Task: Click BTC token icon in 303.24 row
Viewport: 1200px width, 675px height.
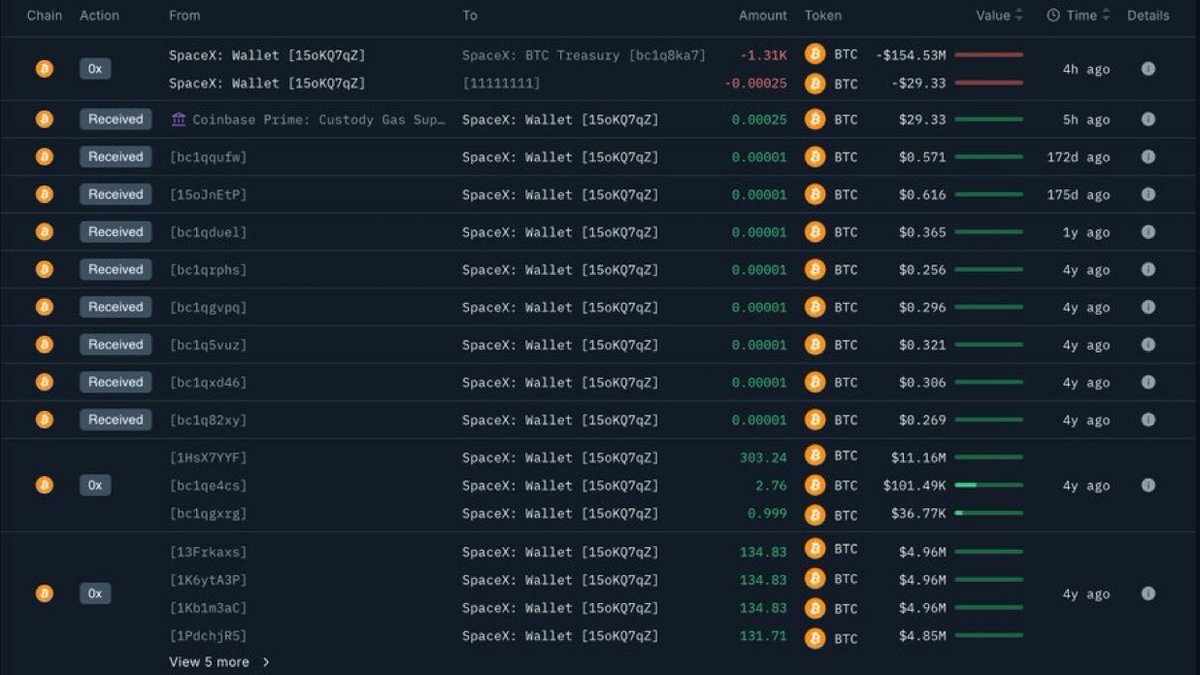Action: (x=815, y=456)
